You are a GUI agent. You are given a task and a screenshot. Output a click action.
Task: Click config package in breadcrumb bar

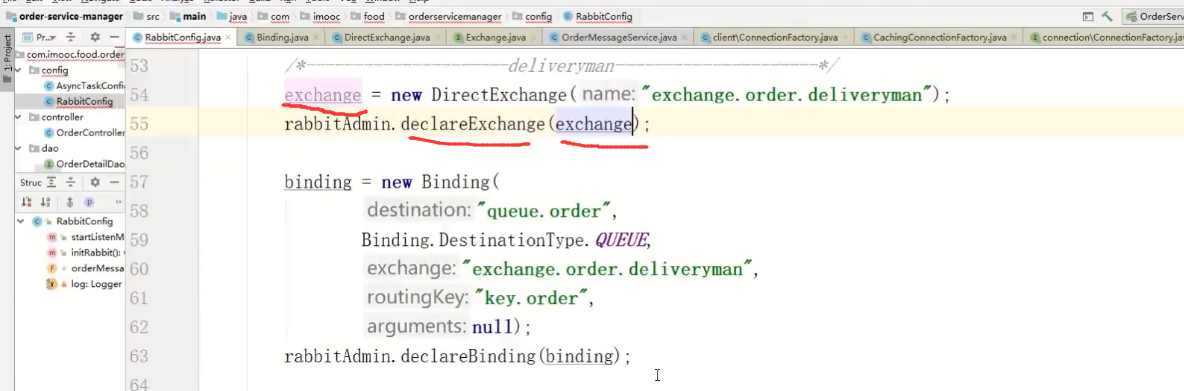(x=532, y=16)
